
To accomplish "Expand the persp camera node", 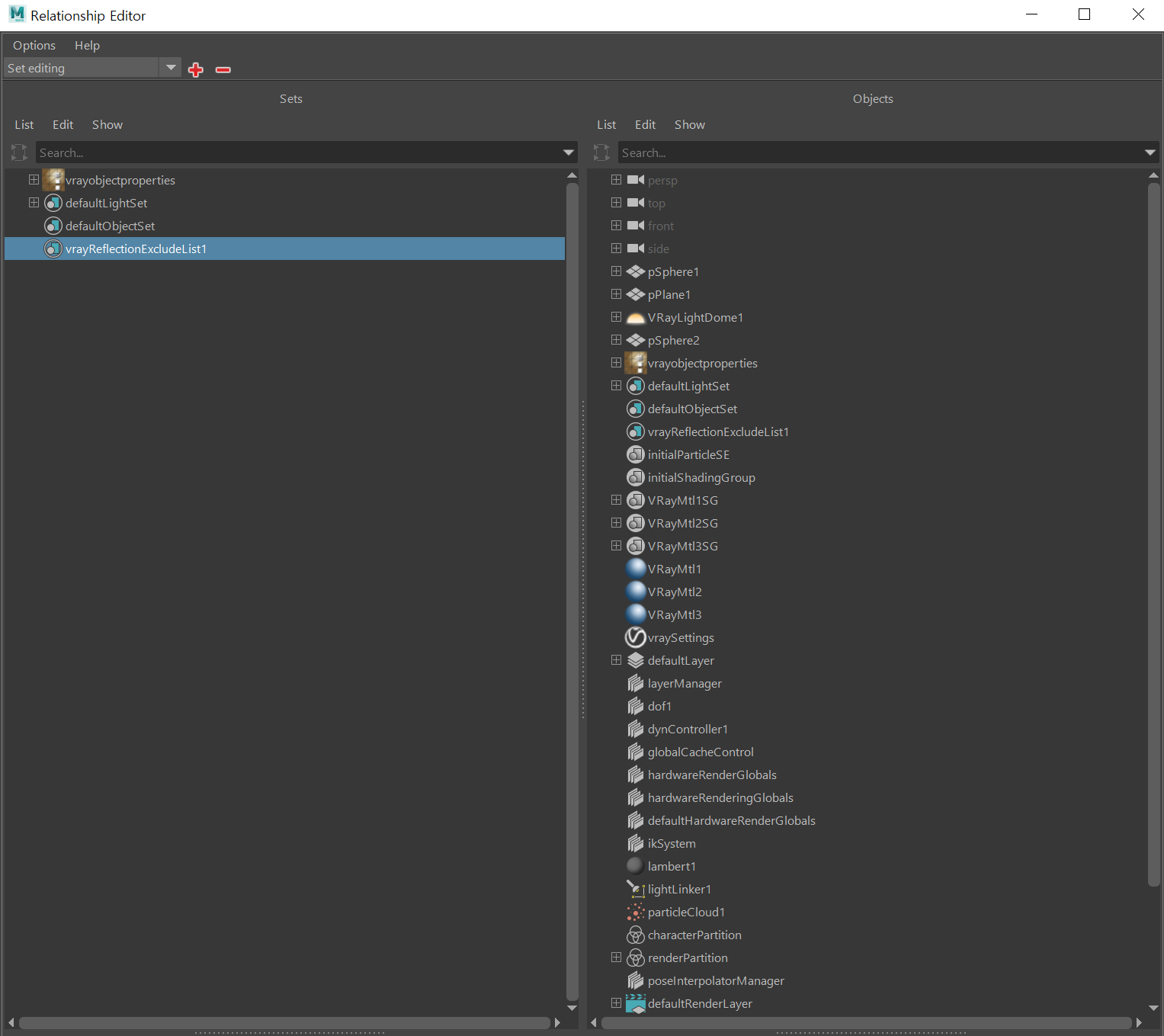I will coord(616,180).
